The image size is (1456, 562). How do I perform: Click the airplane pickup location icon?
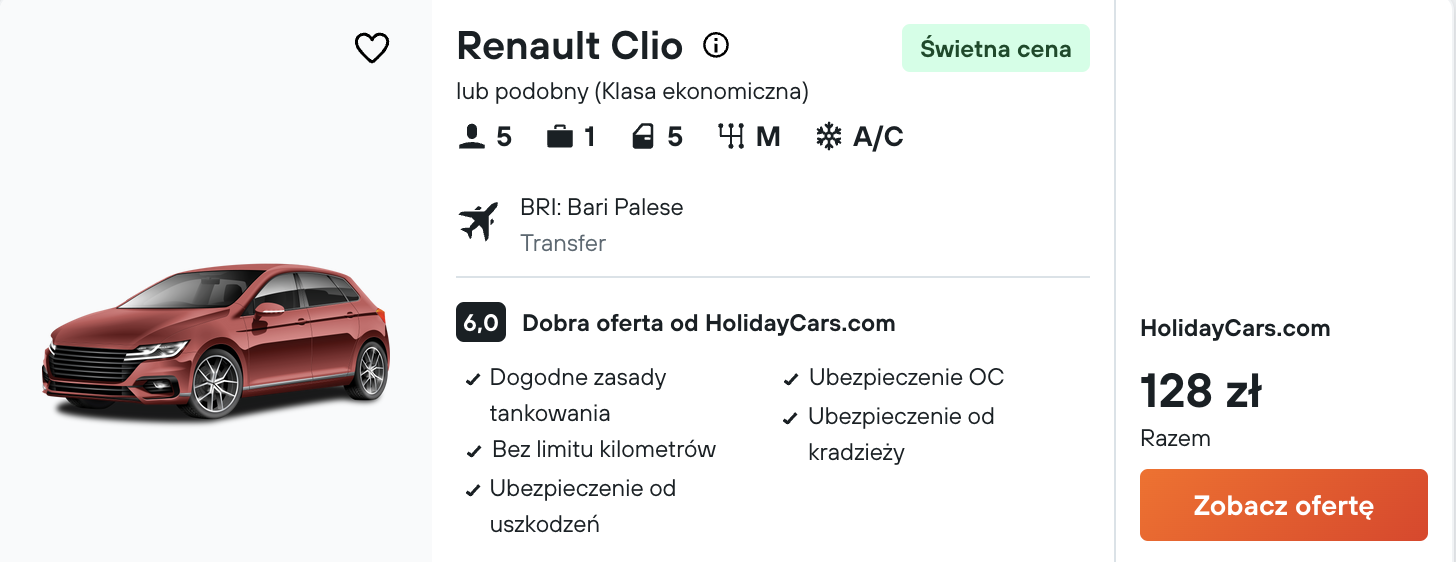pyautogui.click(x=479, y=222)
